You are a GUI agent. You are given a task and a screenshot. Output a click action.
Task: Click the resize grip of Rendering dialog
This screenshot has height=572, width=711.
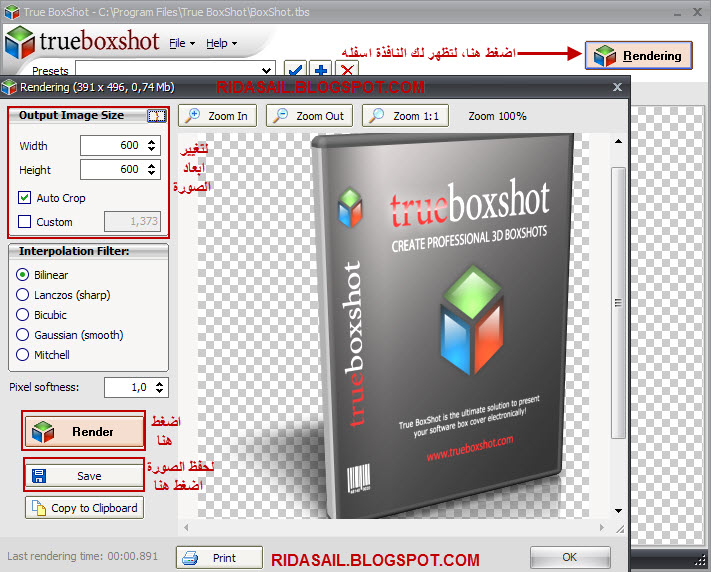pos(620,528)
